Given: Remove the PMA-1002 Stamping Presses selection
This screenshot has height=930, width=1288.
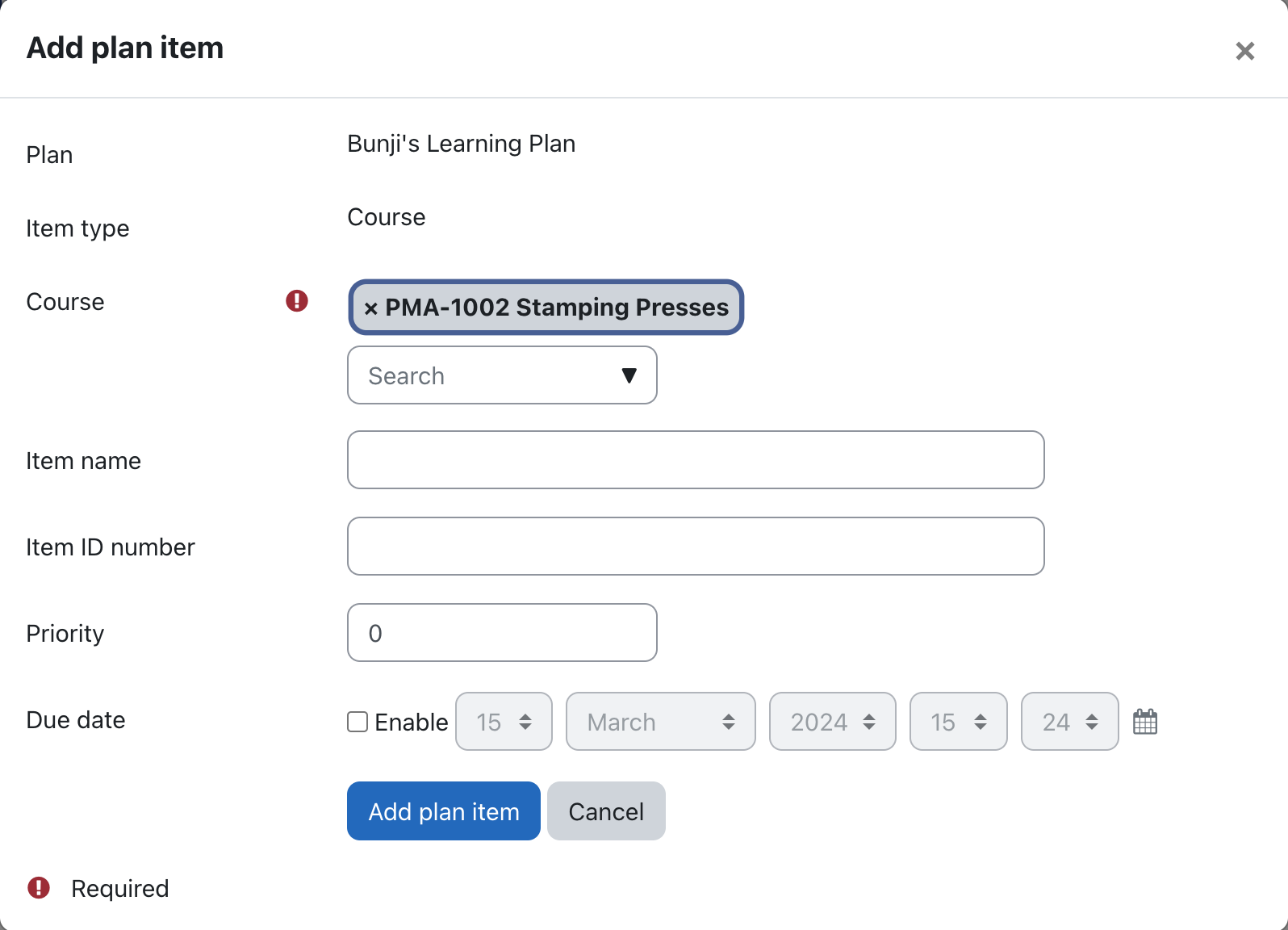Looking at the screenshot, I should (371, 308).
